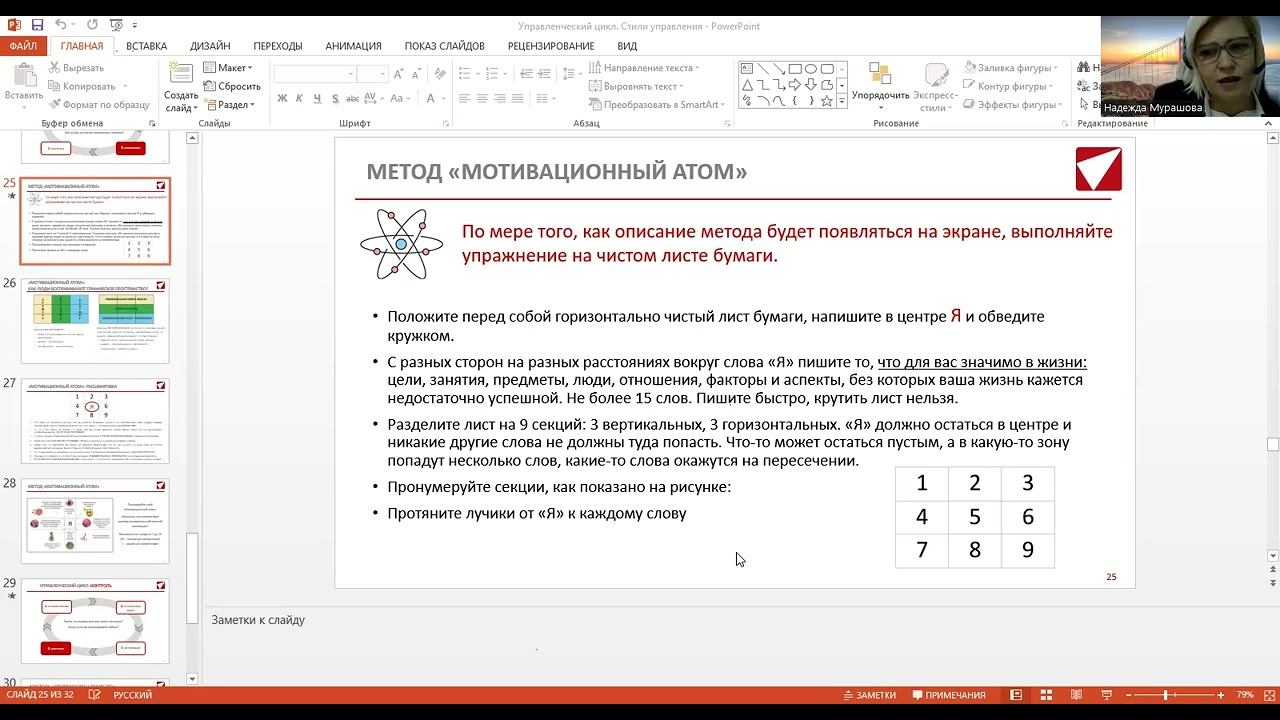This screenshot has height=720, width=1280.
Task: Expand the shapes gallery with the More arrow
Action: click(843, 102)
